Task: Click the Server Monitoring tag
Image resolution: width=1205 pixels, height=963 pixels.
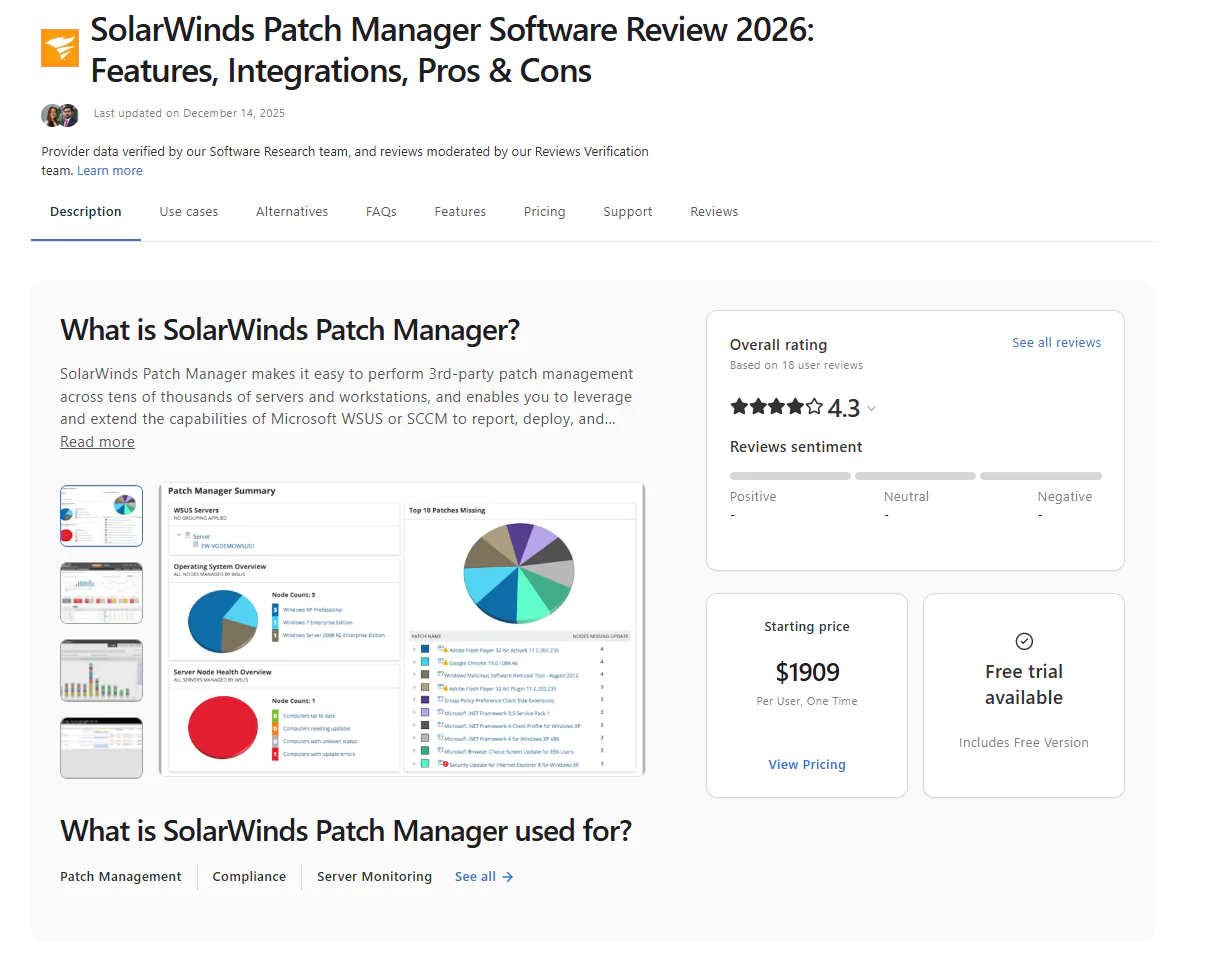Action: click(375, 877)
